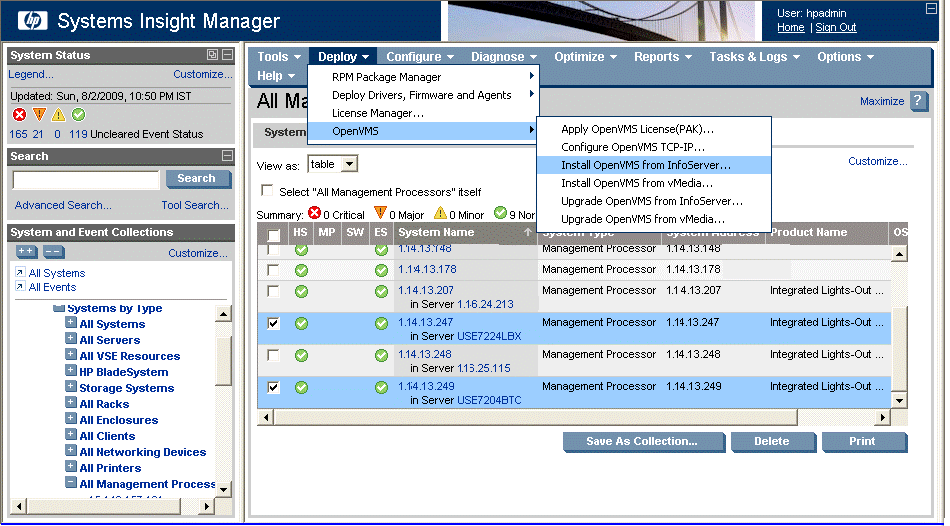
Task: Click ES status icon for row 1.14.13.207
Action: tap(381, 291)
